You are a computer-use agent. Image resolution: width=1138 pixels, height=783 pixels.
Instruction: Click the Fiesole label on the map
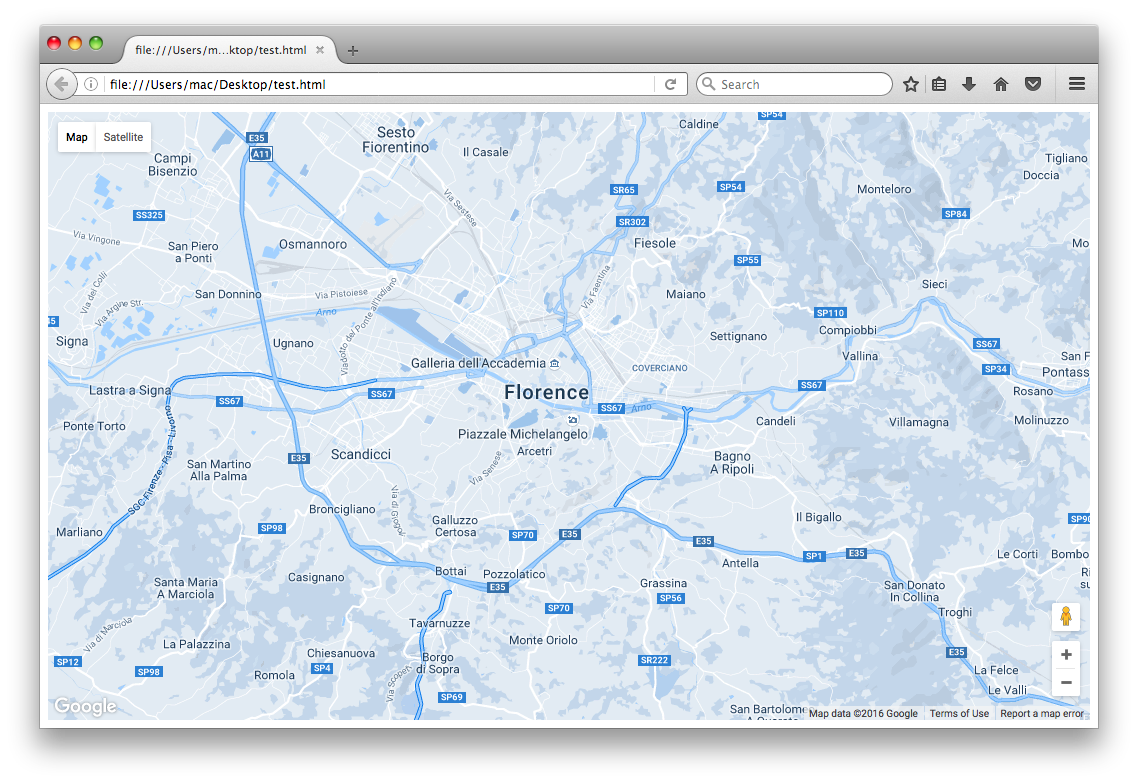(x=655, y=243)
